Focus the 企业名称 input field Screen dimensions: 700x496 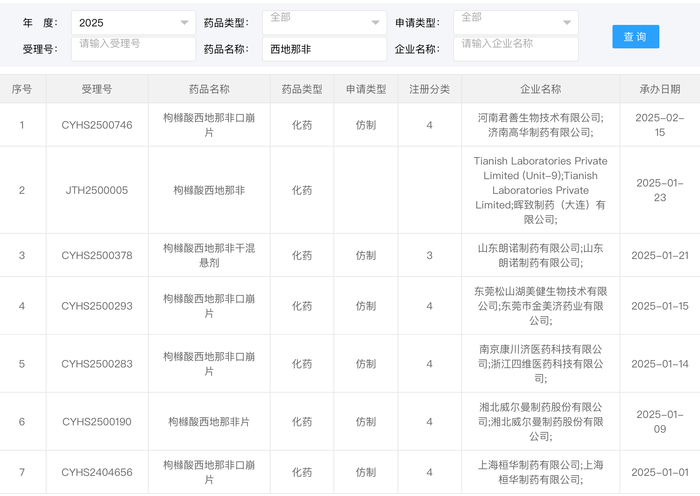514,48
